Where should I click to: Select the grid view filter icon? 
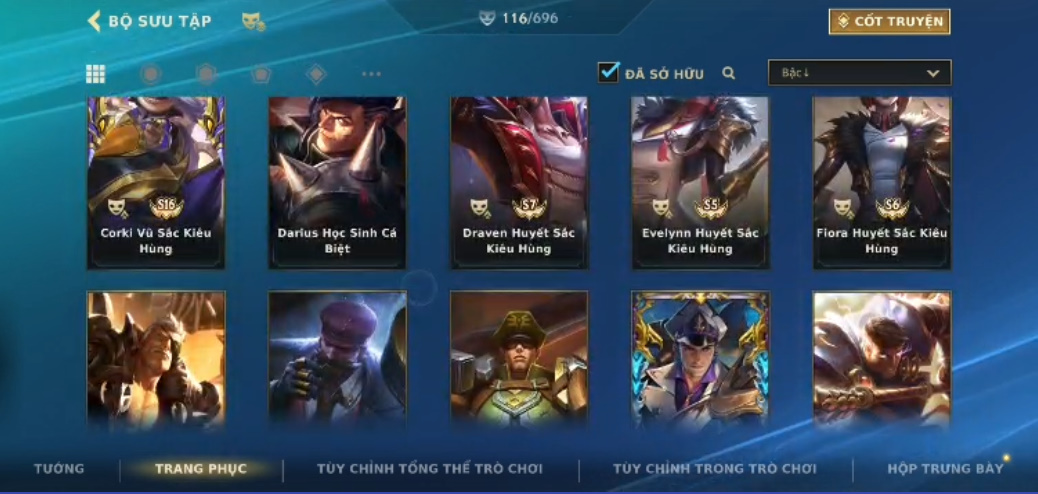coord(95,74)
